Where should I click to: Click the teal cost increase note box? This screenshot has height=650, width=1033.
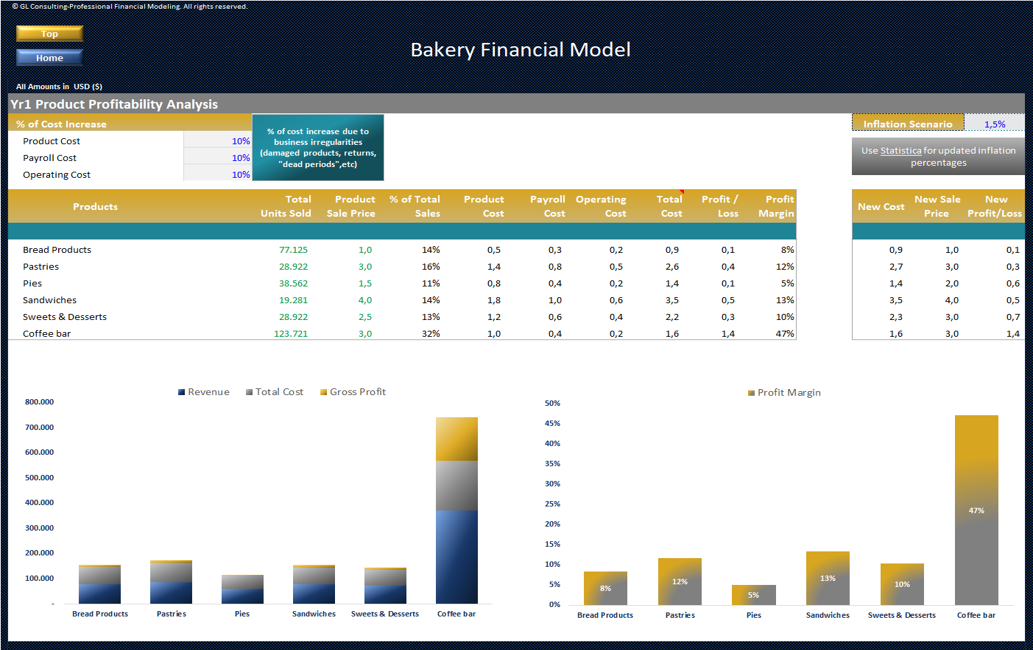tap(318, 148)
